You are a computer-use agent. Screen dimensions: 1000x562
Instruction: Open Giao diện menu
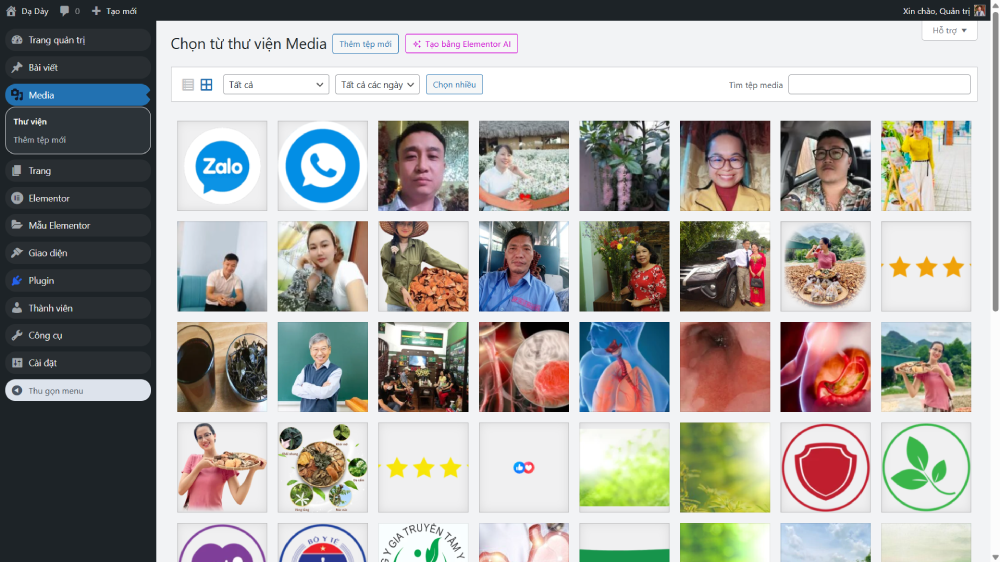78,253
